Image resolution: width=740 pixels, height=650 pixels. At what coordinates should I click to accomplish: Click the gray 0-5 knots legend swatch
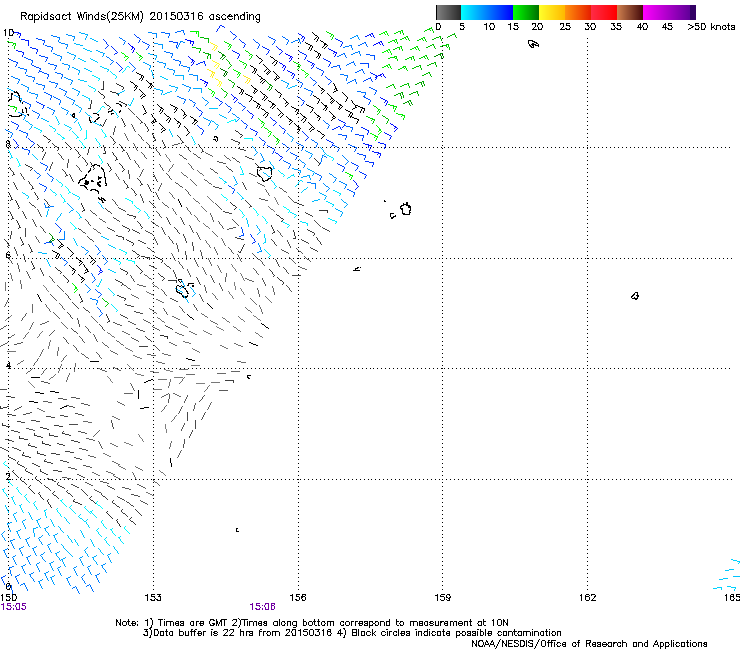[448, 12]
